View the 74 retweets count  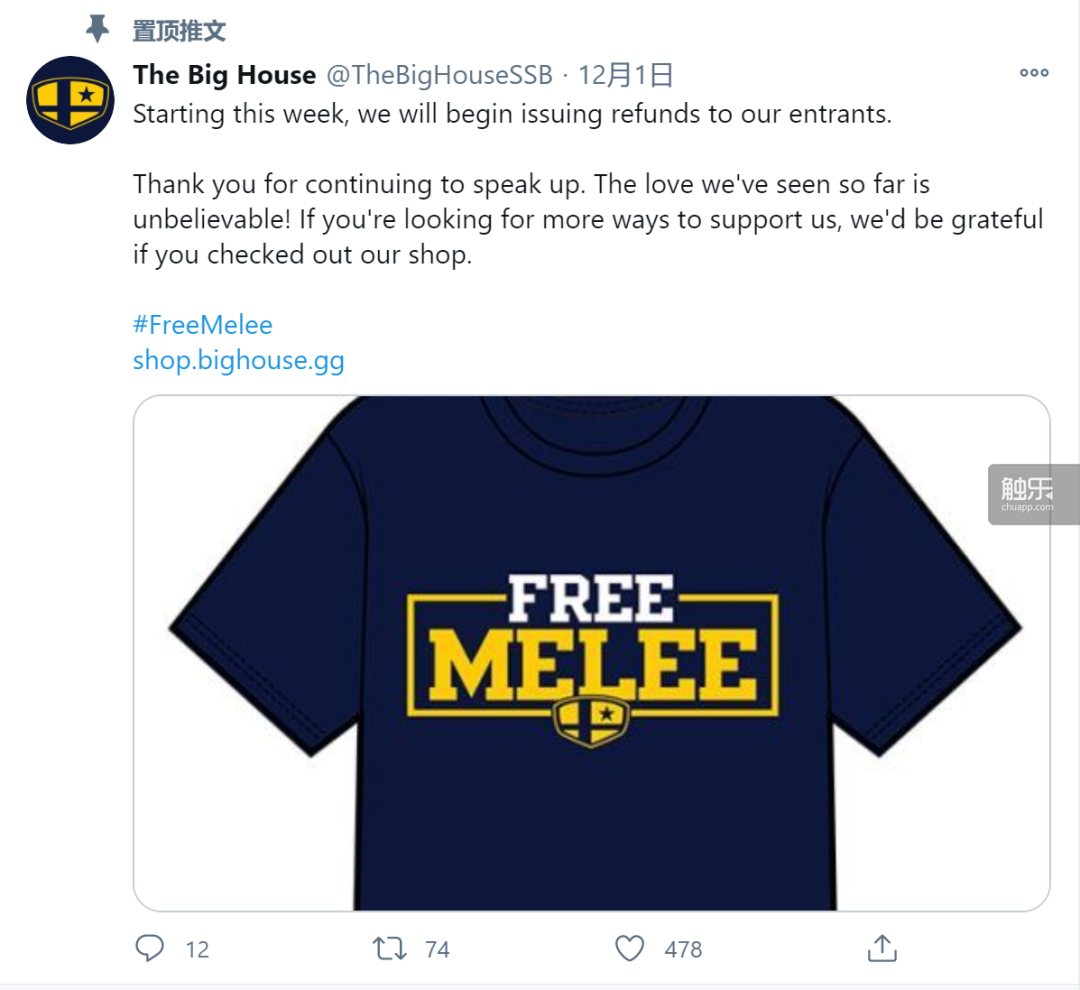tap(437, 949)
